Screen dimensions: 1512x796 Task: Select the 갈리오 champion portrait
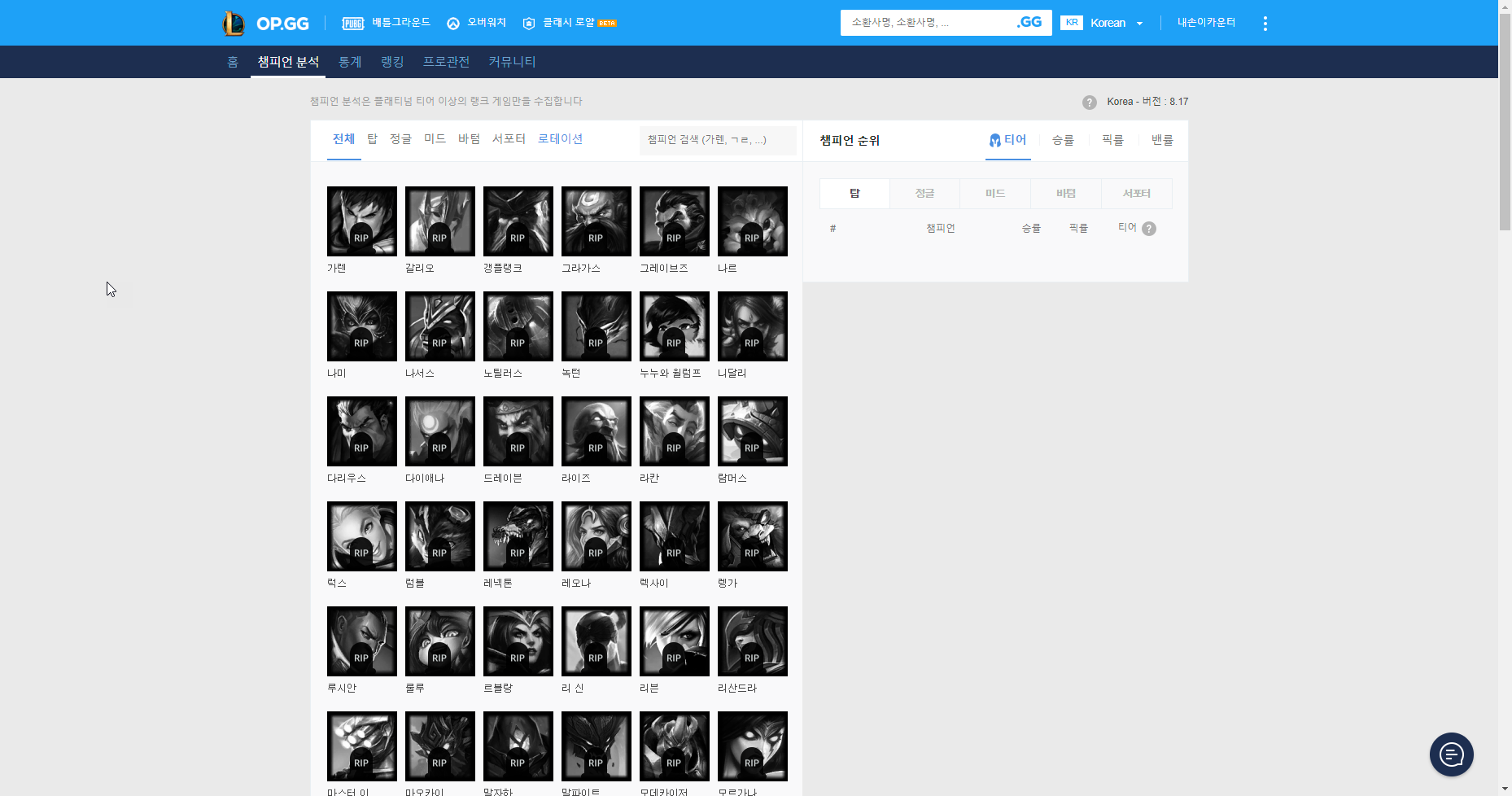tap(440, 221)
